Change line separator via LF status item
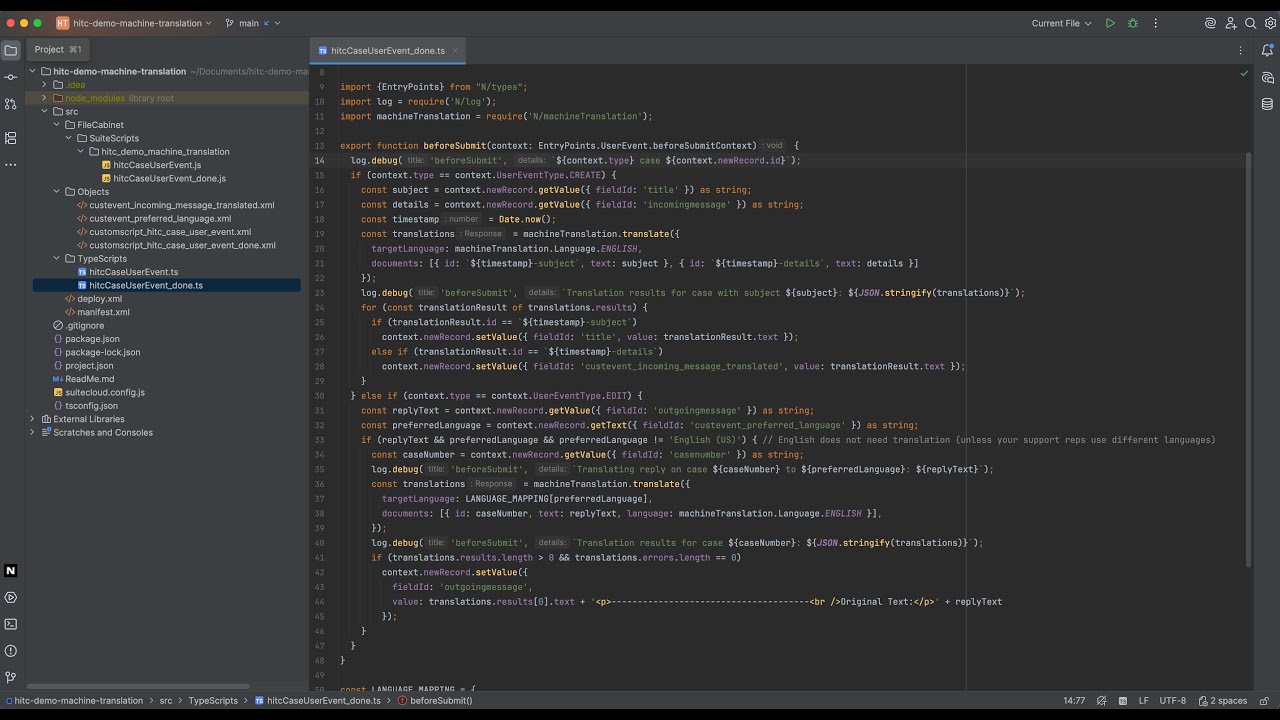This screenshot has height=720, width=1280. pos(1143,701)
